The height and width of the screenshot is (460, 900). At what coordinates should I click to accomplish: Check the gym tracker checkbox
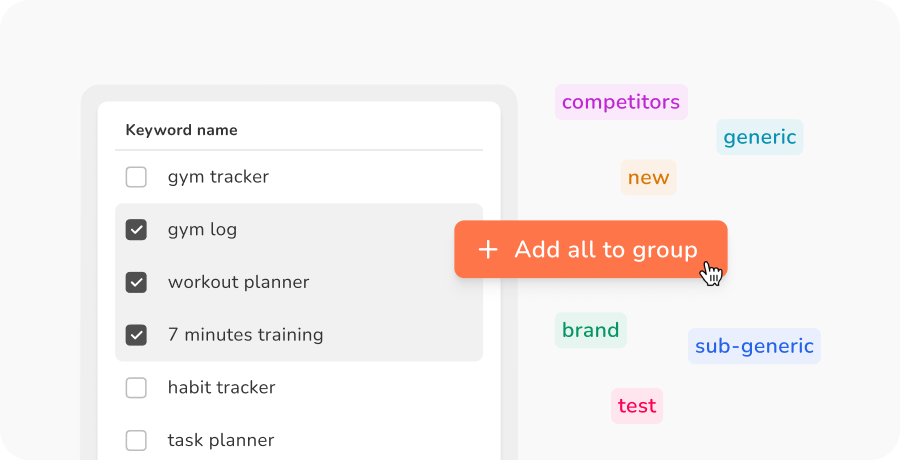[136, 177]
